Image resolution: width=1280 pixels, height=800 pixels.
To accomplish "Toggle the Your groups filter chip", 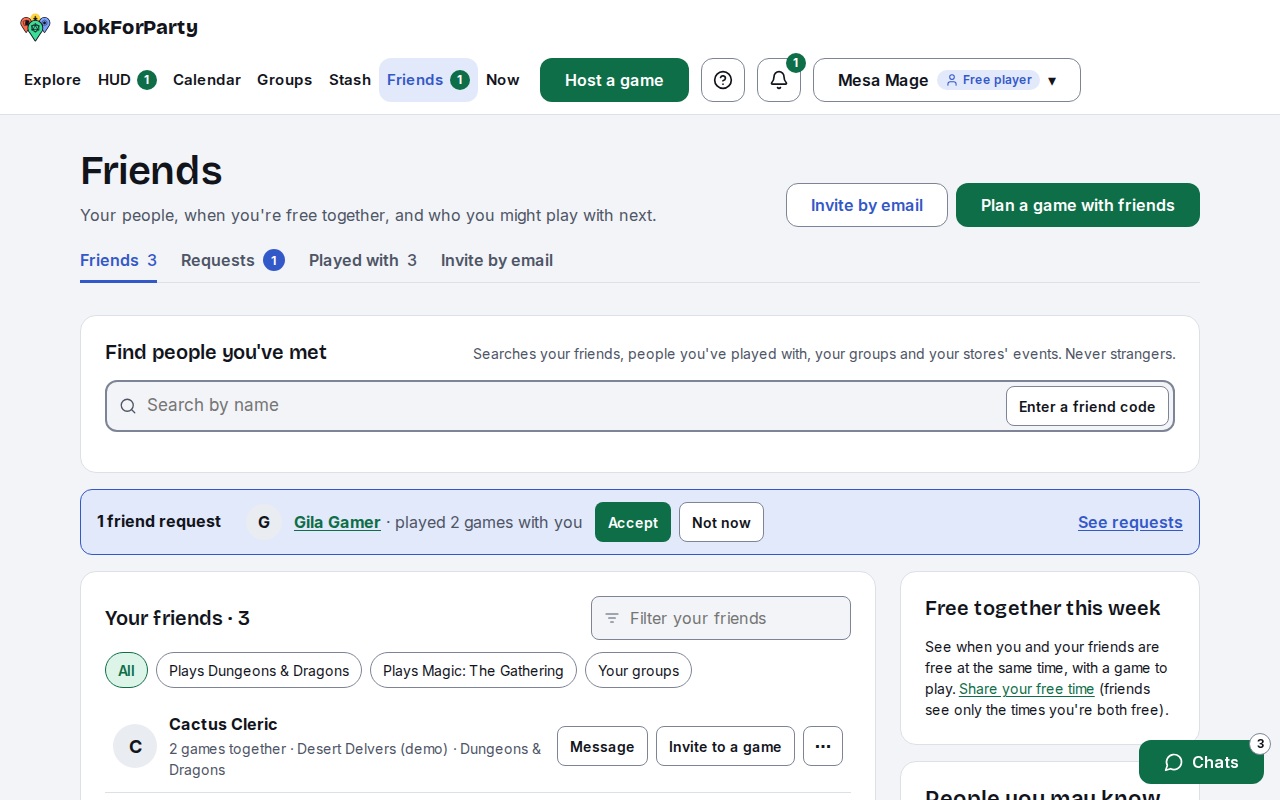I will click(x=638, y=670).
